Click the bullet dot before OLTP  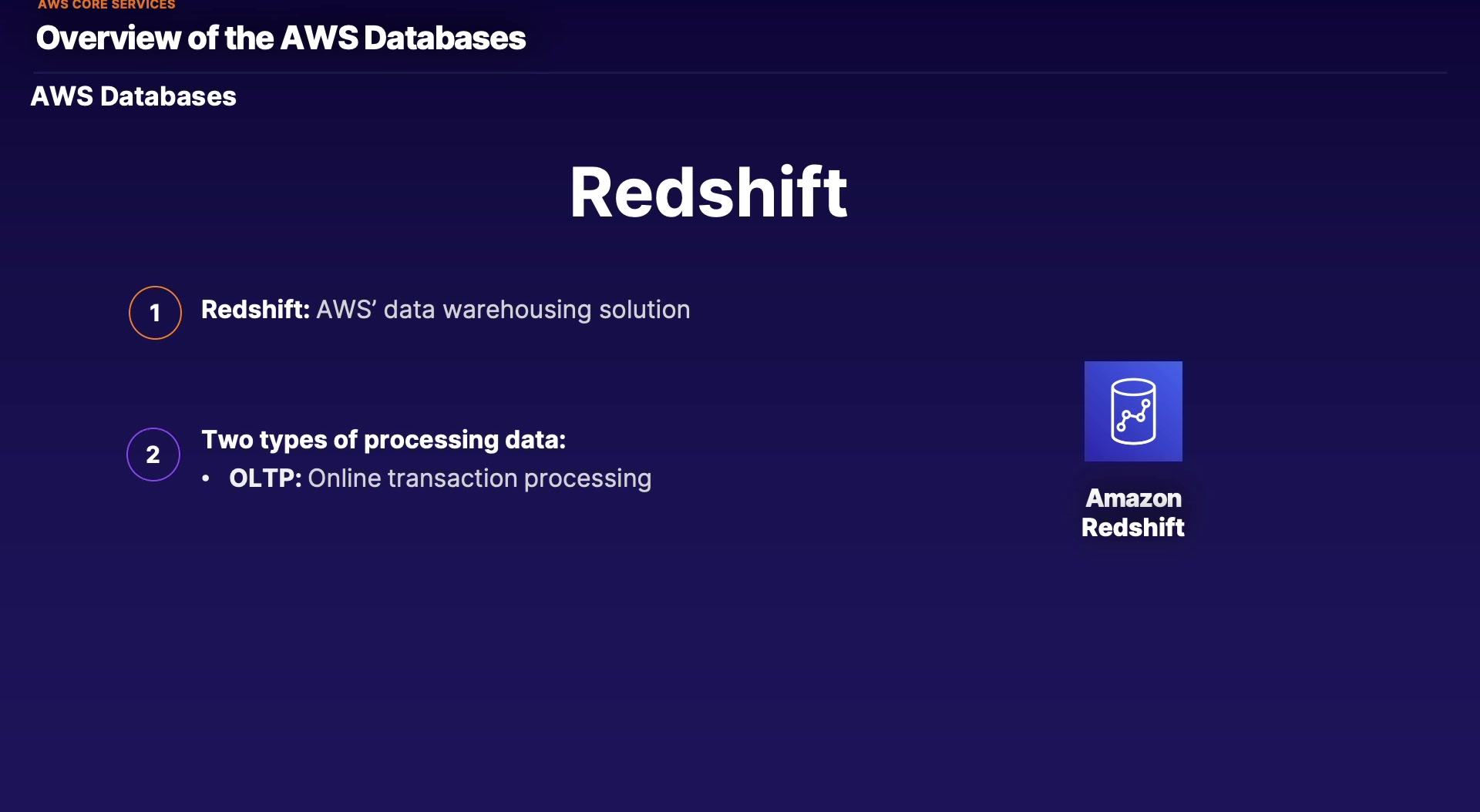[206, 478]
